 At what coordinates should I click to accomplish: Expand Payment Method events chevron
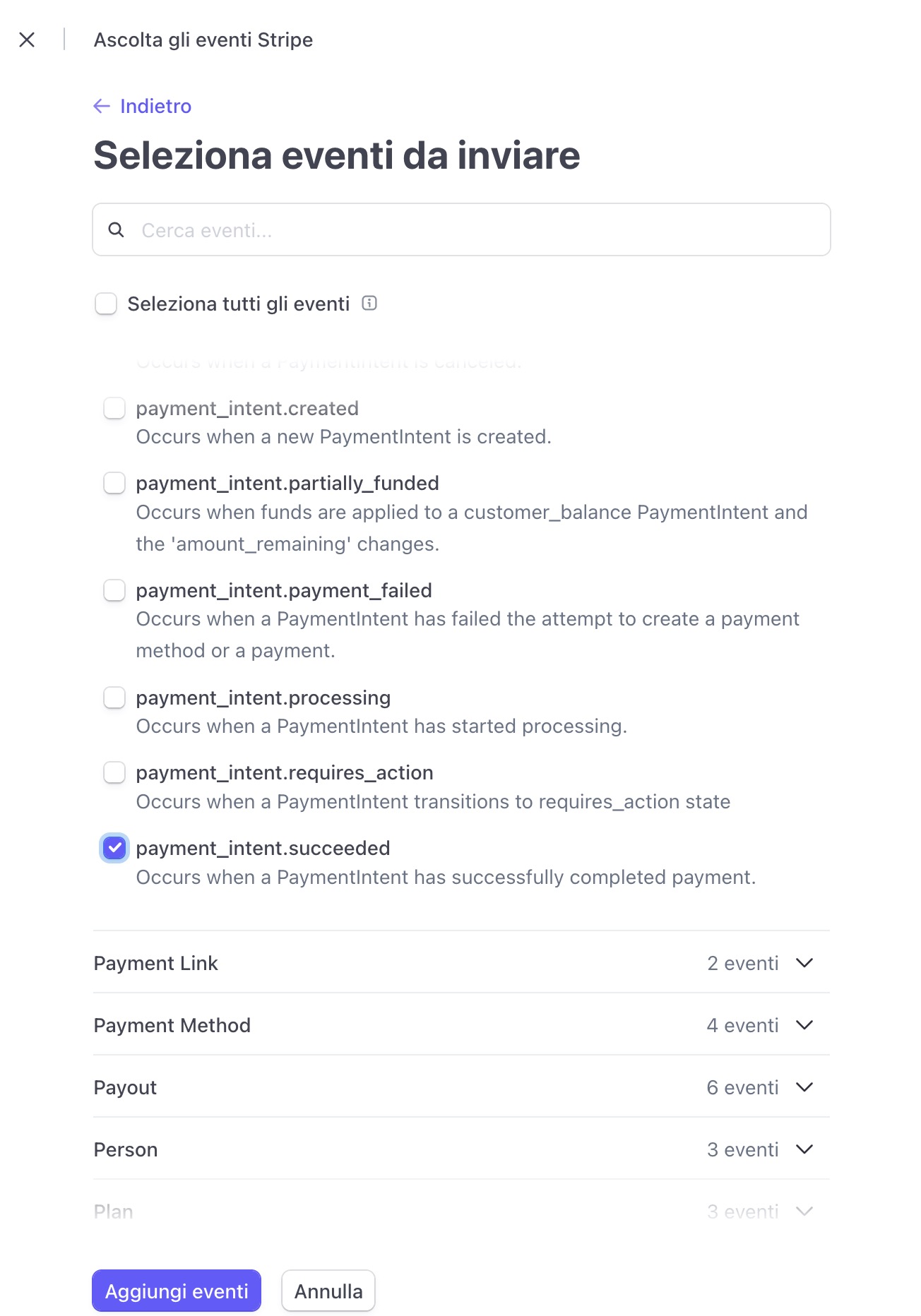point(804,1025)
